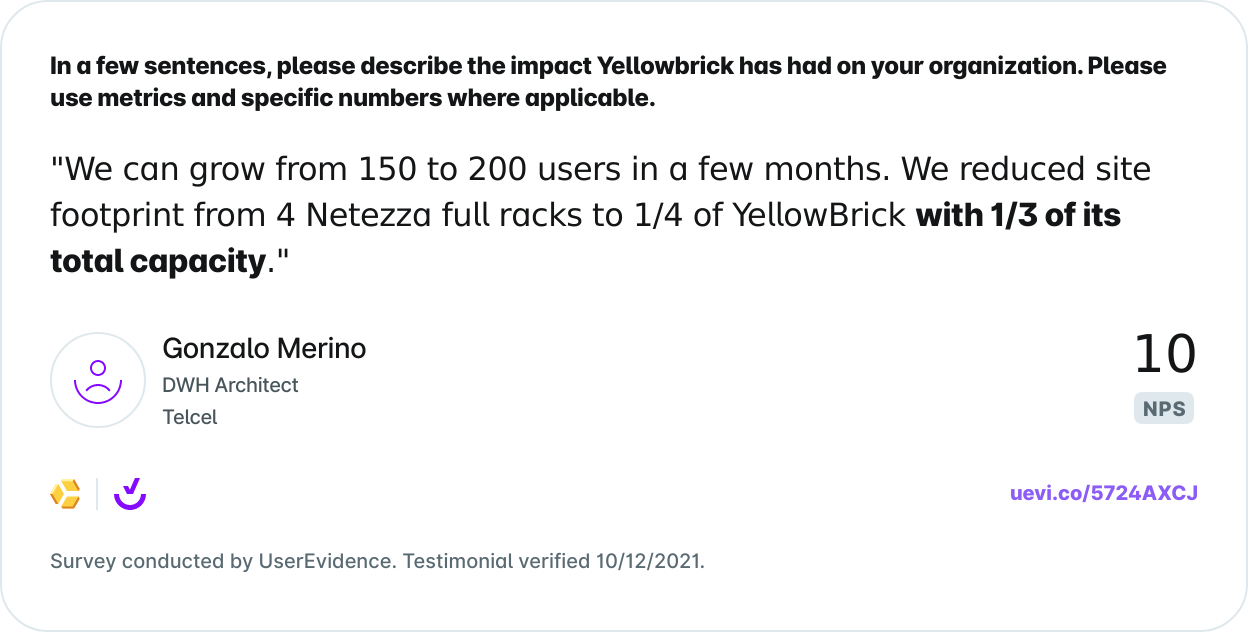The image size is (1248, 632).
Task: Click the "Testimonial verified" text in footer
Action: click(x=496, y=561)
